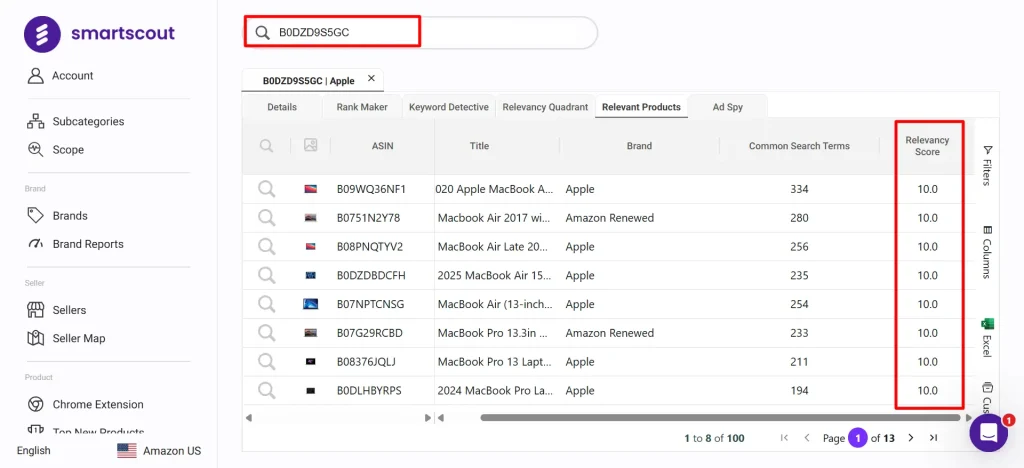Click the magnifier icon for B08376JQLJ

[x=266, y=362]
